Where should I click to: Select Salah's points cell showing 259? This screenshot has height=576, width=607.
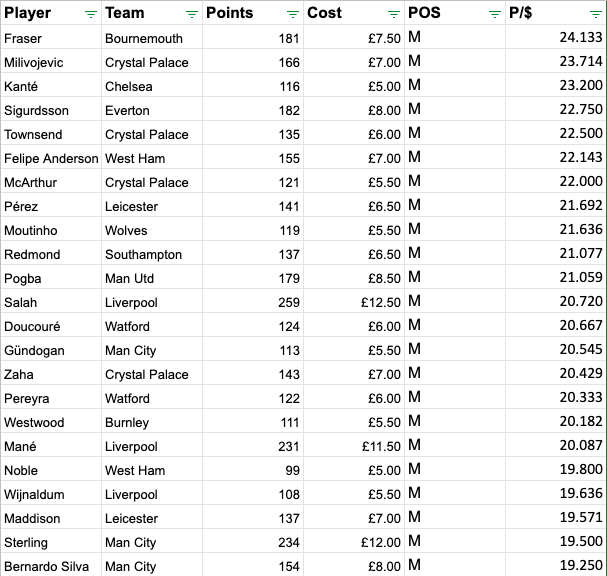click(253, 301)
